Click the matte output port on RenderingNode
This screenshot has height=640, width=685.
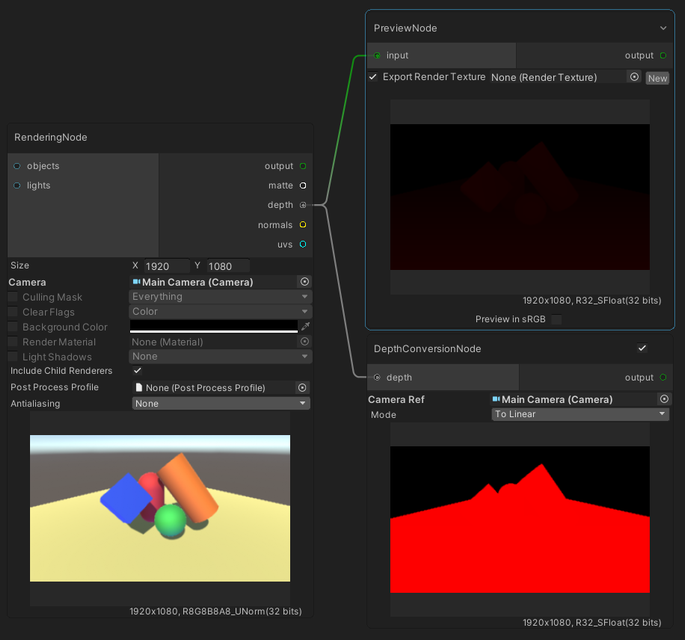coord(302,186)
